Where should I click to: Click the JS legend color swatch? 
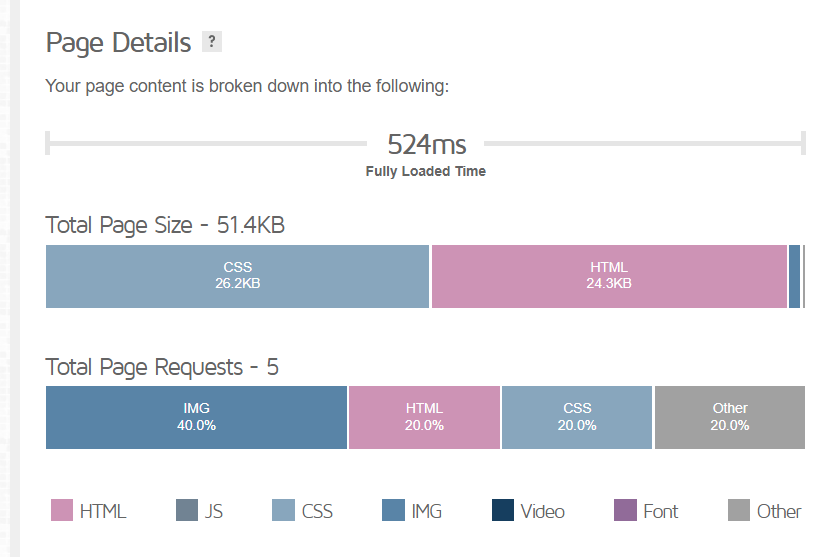[187, 511]
